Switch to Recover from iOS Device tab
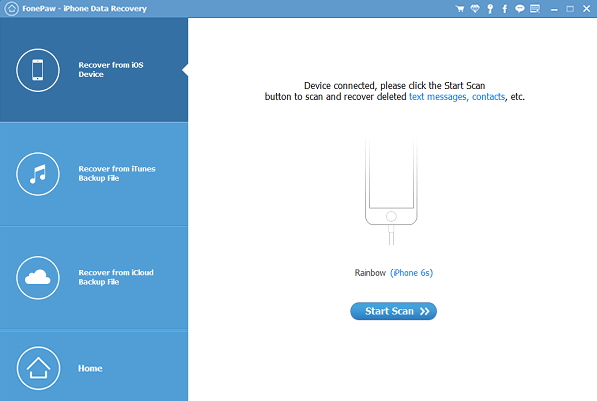This screenshot has height=401, width=597. point(94,70)
